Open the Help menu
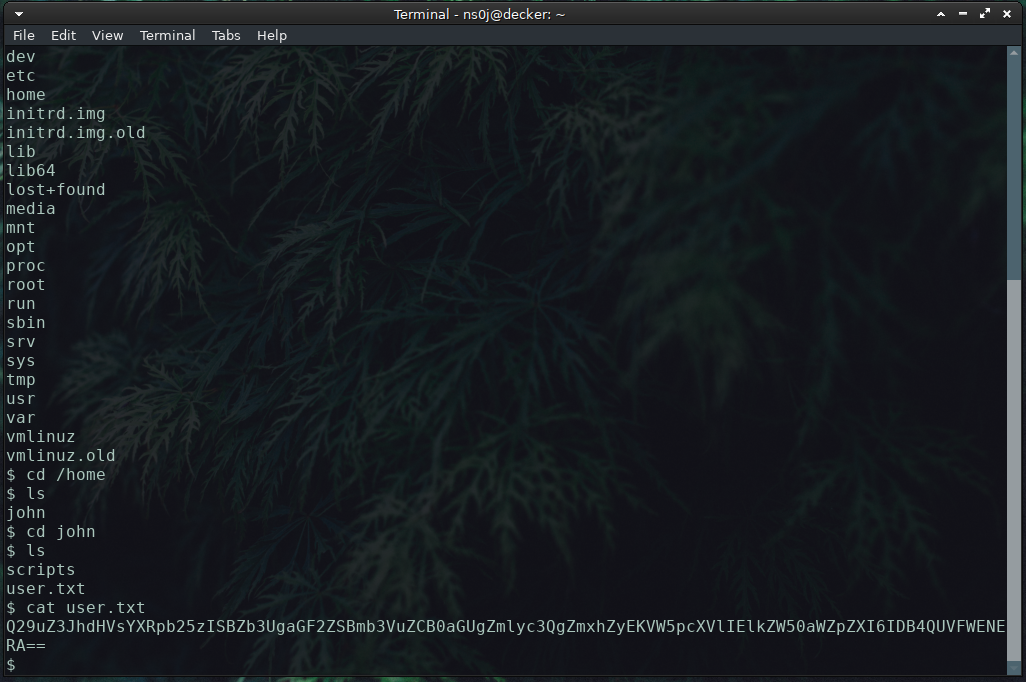Viewport: 1026px width, 682px height. click(272, 35)
